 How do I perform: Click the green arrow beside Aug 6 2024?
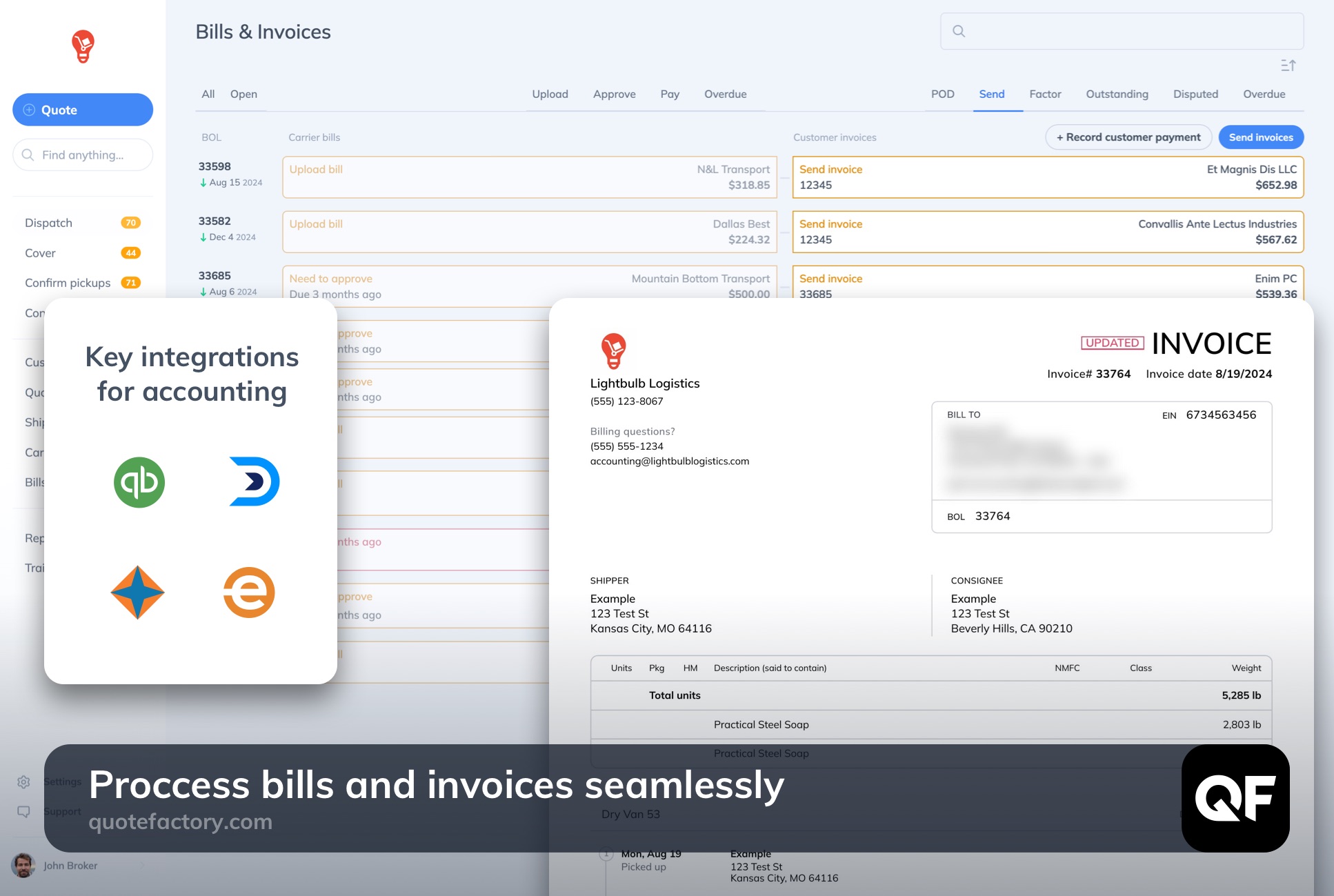tap(203, 292)
